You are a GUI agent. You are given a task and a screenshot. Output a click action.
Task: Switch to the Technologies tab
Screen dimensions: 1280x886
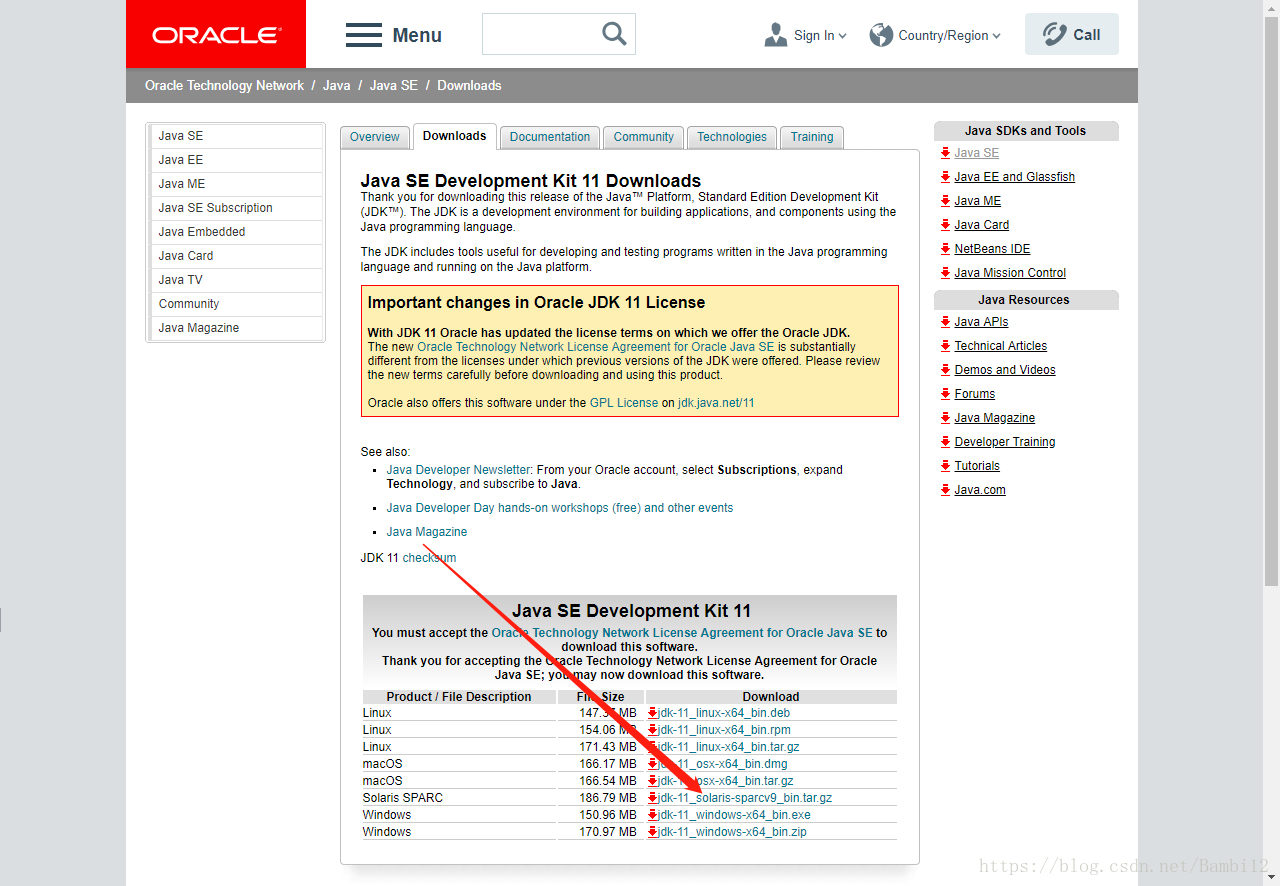point(732,137)
